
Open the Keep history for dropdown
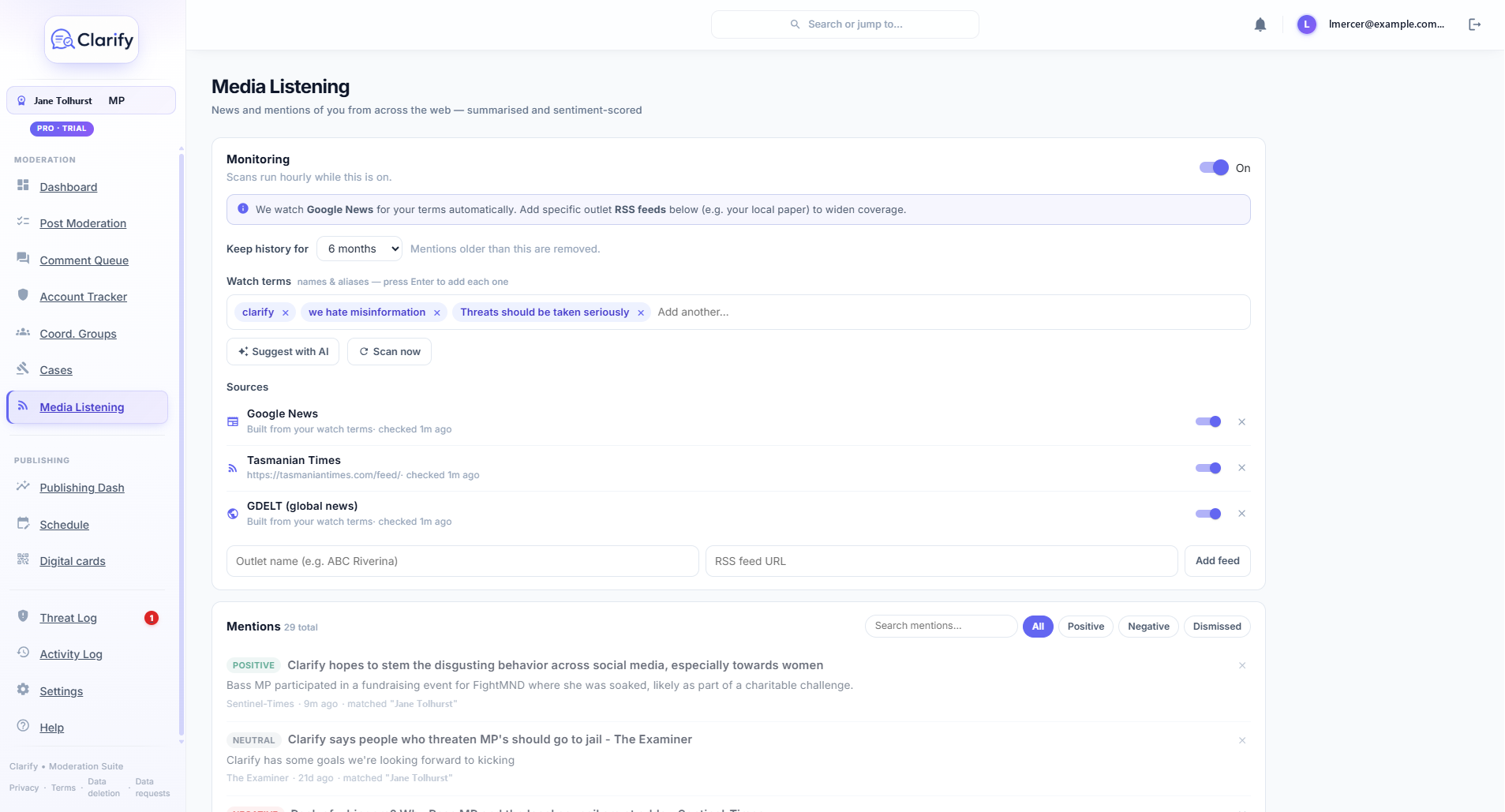coord(360,249)
